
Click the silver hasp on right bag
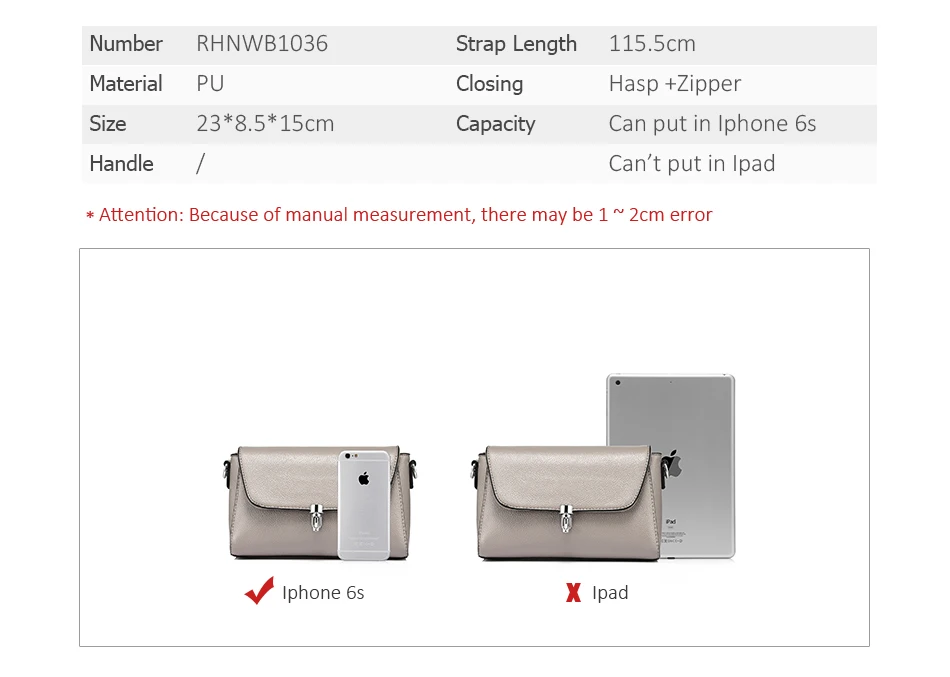pyautogui.click(x=566, y=518)
